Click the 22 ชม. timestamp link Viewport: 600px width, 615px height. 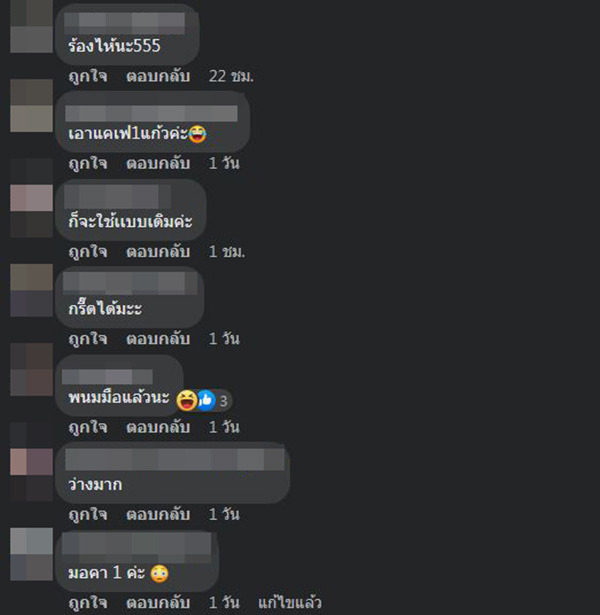[231, 76]
